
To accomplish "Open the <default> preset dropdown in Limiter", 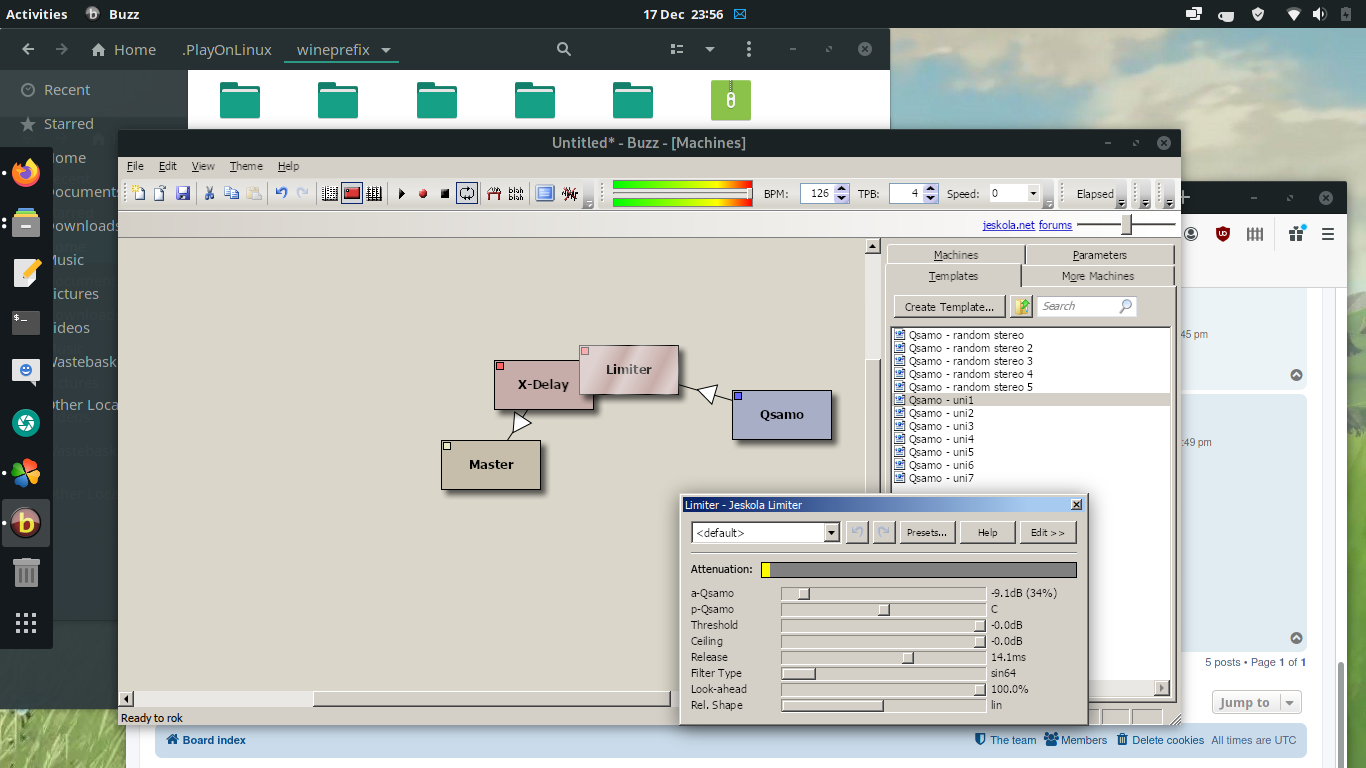I will [x=831, y=533].
